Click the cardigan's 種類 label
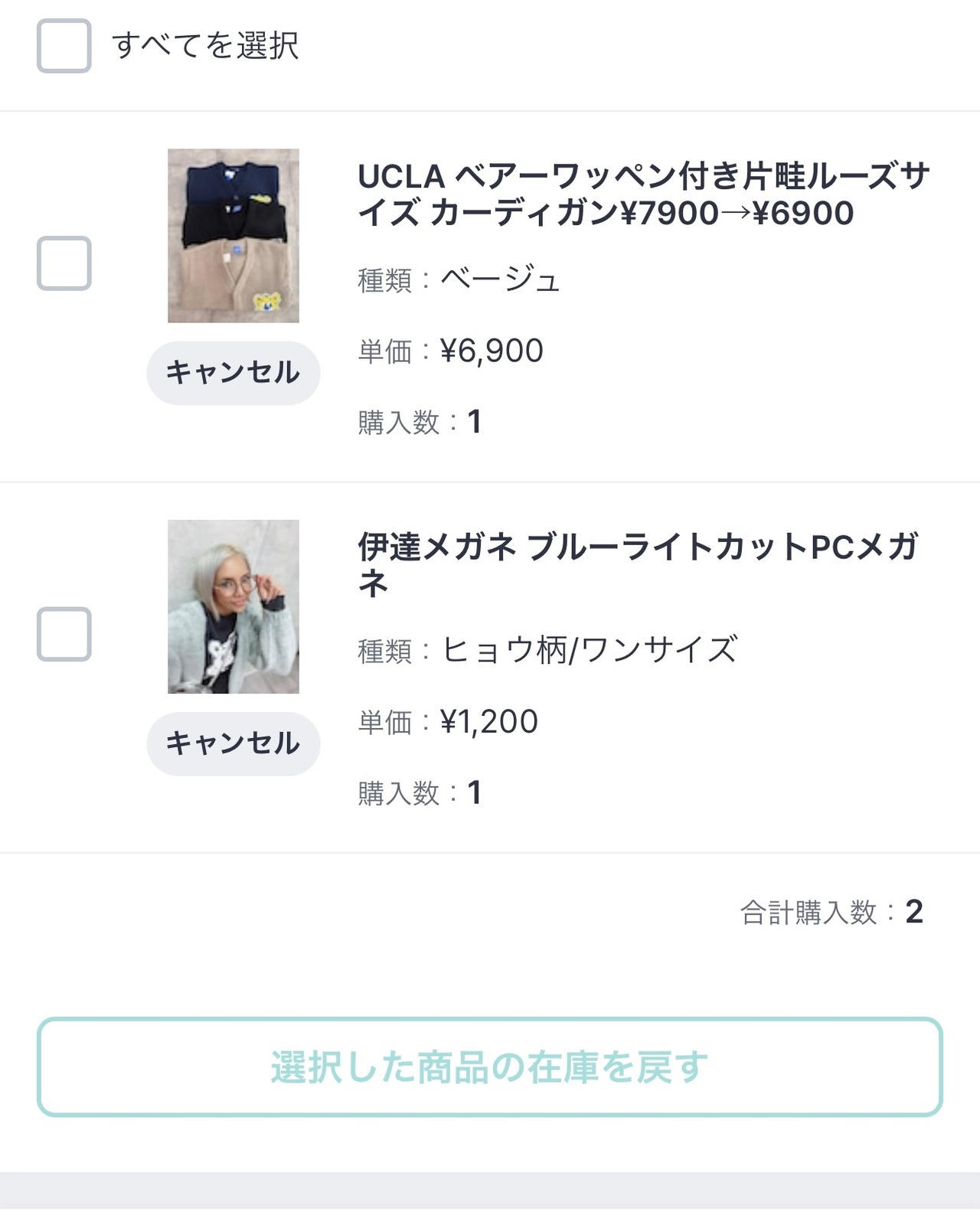The image size is (980, 1228). tap(385, 280)
